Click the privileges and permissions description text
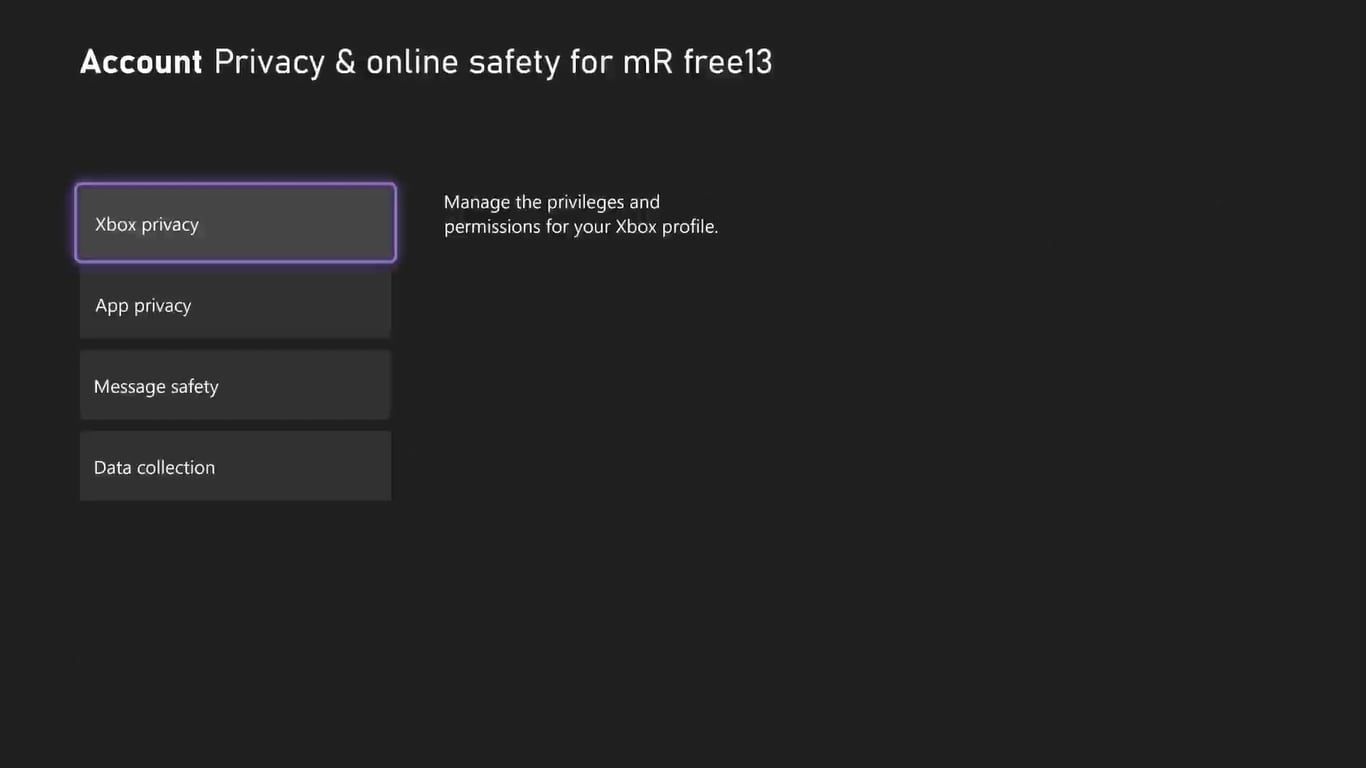The width and height of the screenshot is (1366, 768). 581,213
